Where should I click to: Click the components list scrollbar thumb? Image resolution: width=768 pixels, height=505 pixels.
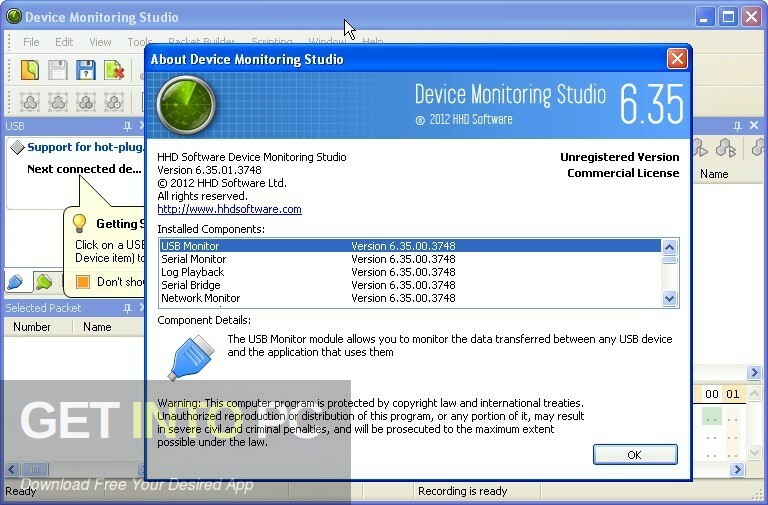[x=670, y=260]
